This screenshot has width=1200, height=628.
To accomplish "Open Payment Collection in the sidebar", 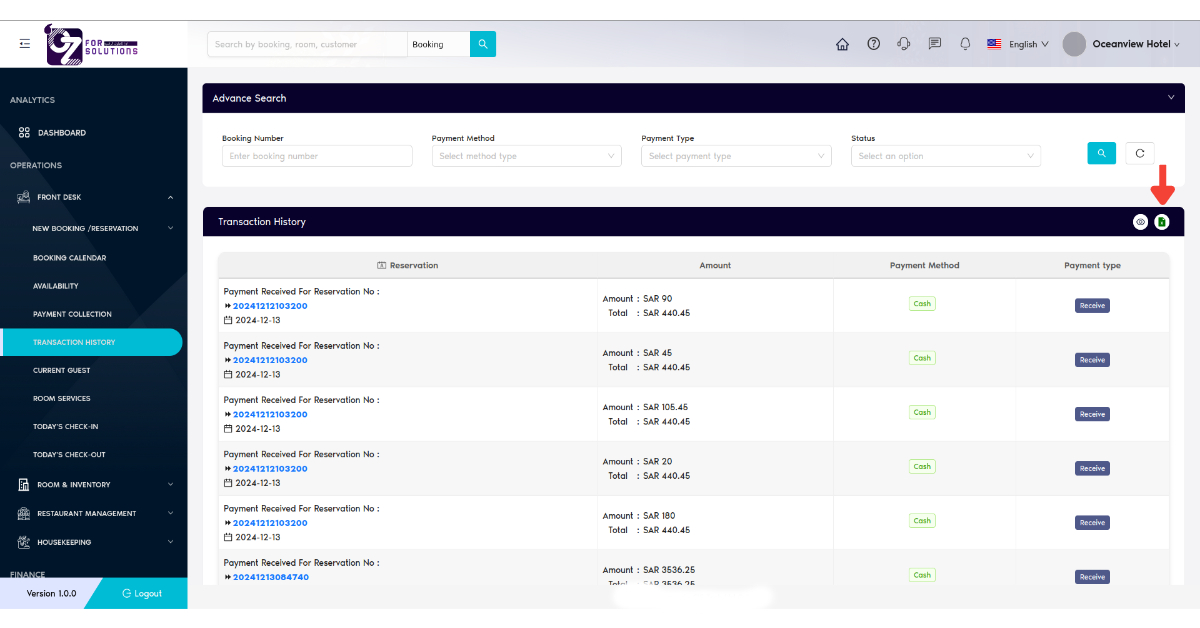I will click(72, 314).
